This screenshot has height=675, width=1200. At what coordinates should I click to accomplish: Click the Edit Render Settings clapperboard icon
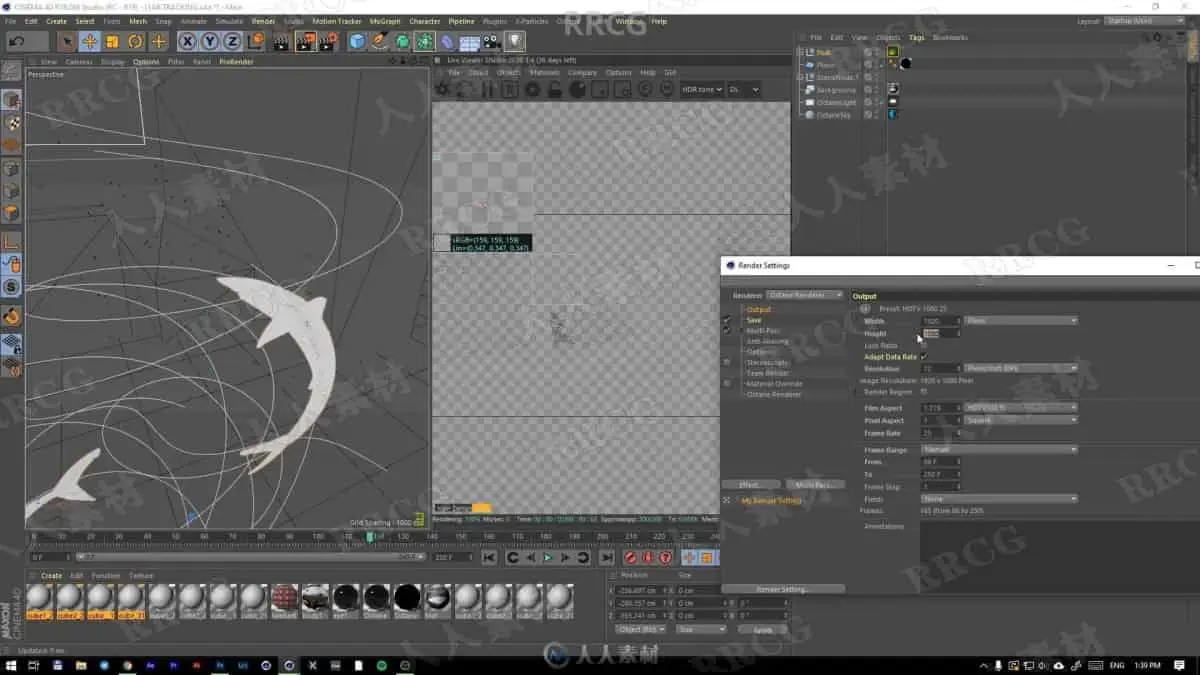point(328,41)
